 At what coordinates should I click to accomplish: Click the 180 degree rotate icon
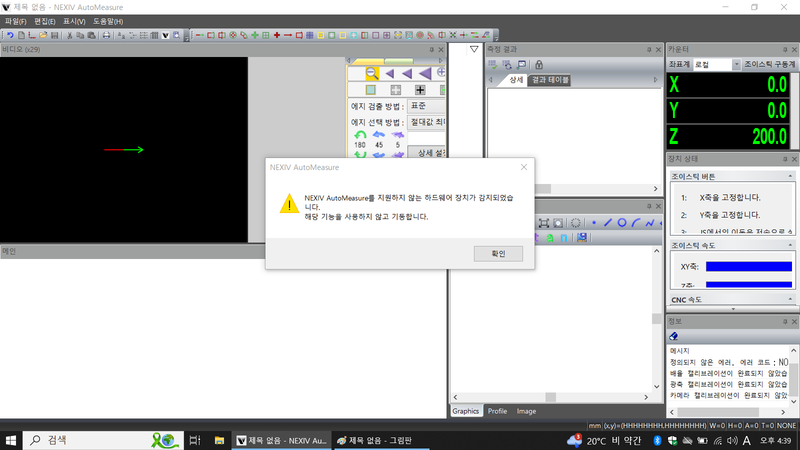click(360, 135)
